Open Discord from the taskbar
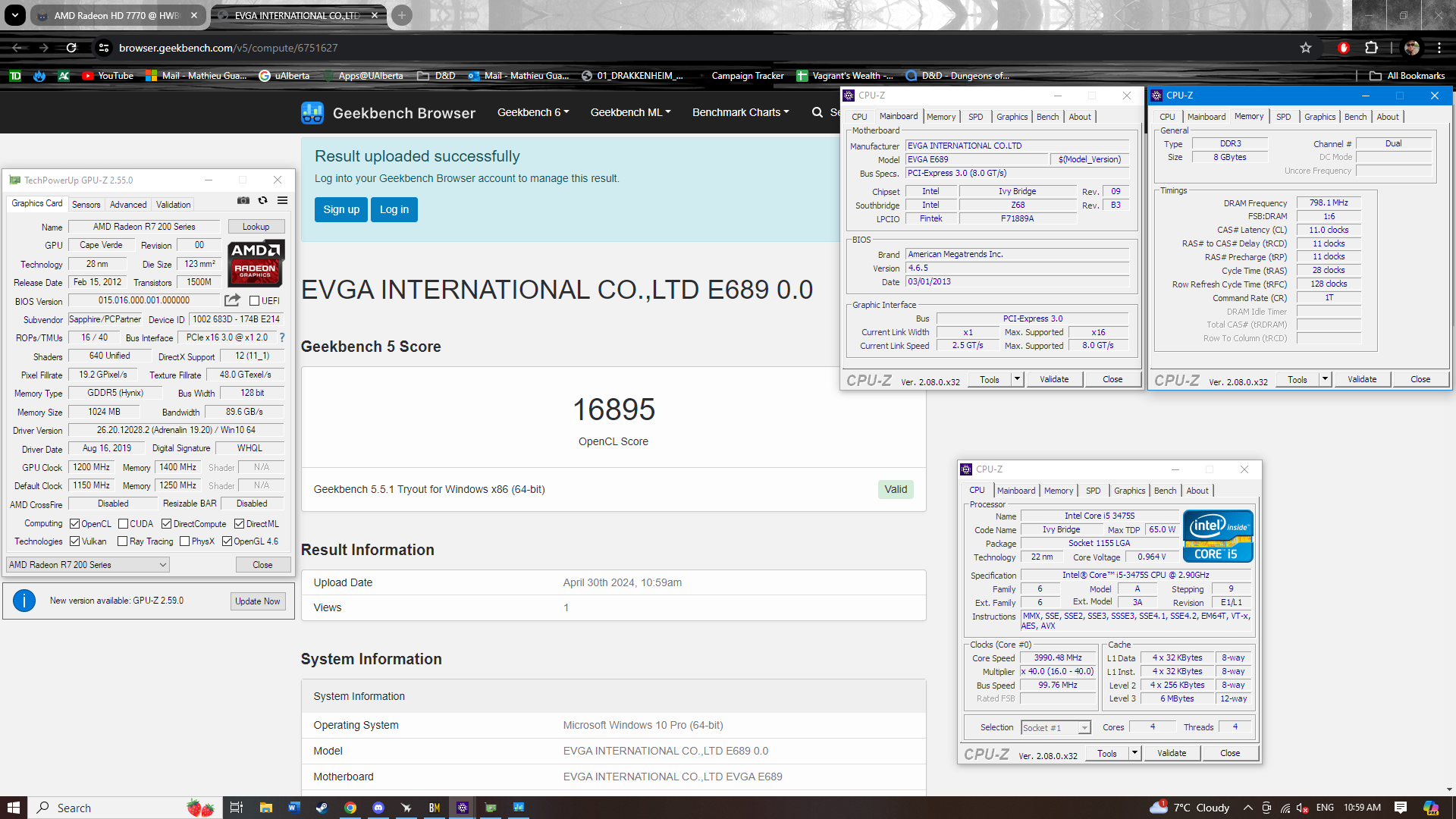1456x819 pixels. (x=378, y=808)
